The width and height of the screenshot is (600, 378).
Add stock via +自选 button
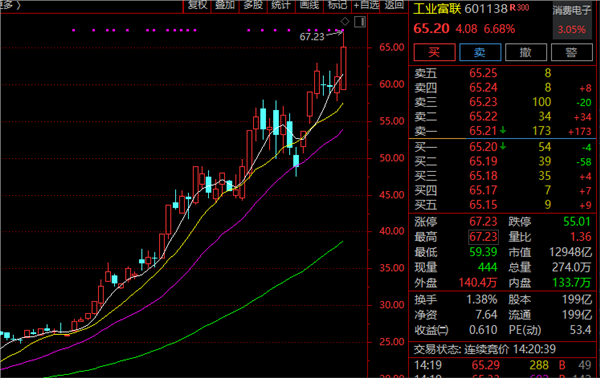click(x=366, y=5)
